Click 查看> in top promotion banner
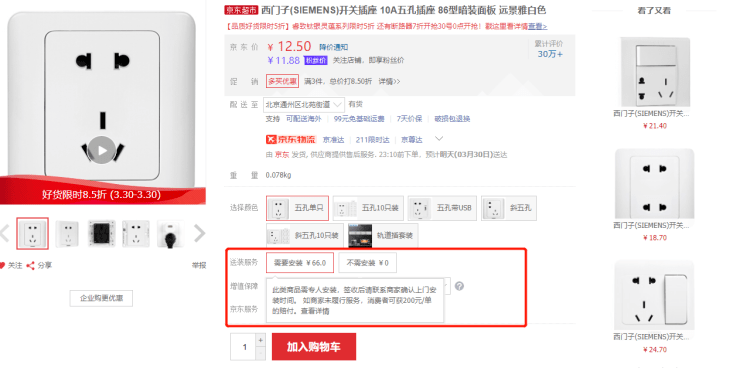The width and height of the screenshot is (740, 368). [538, 26]
